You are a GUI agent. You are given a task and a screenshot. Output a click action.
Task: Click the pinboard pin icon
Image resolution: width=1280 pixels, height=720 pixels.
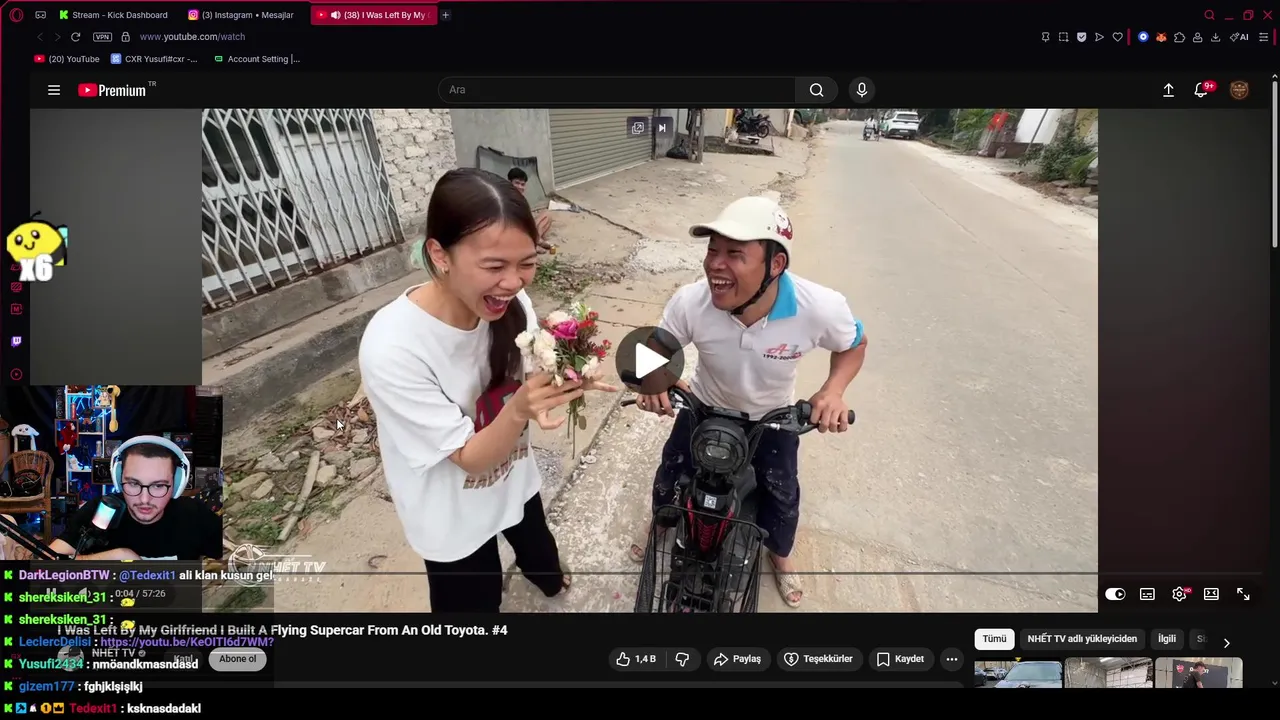coord(1045,37)
